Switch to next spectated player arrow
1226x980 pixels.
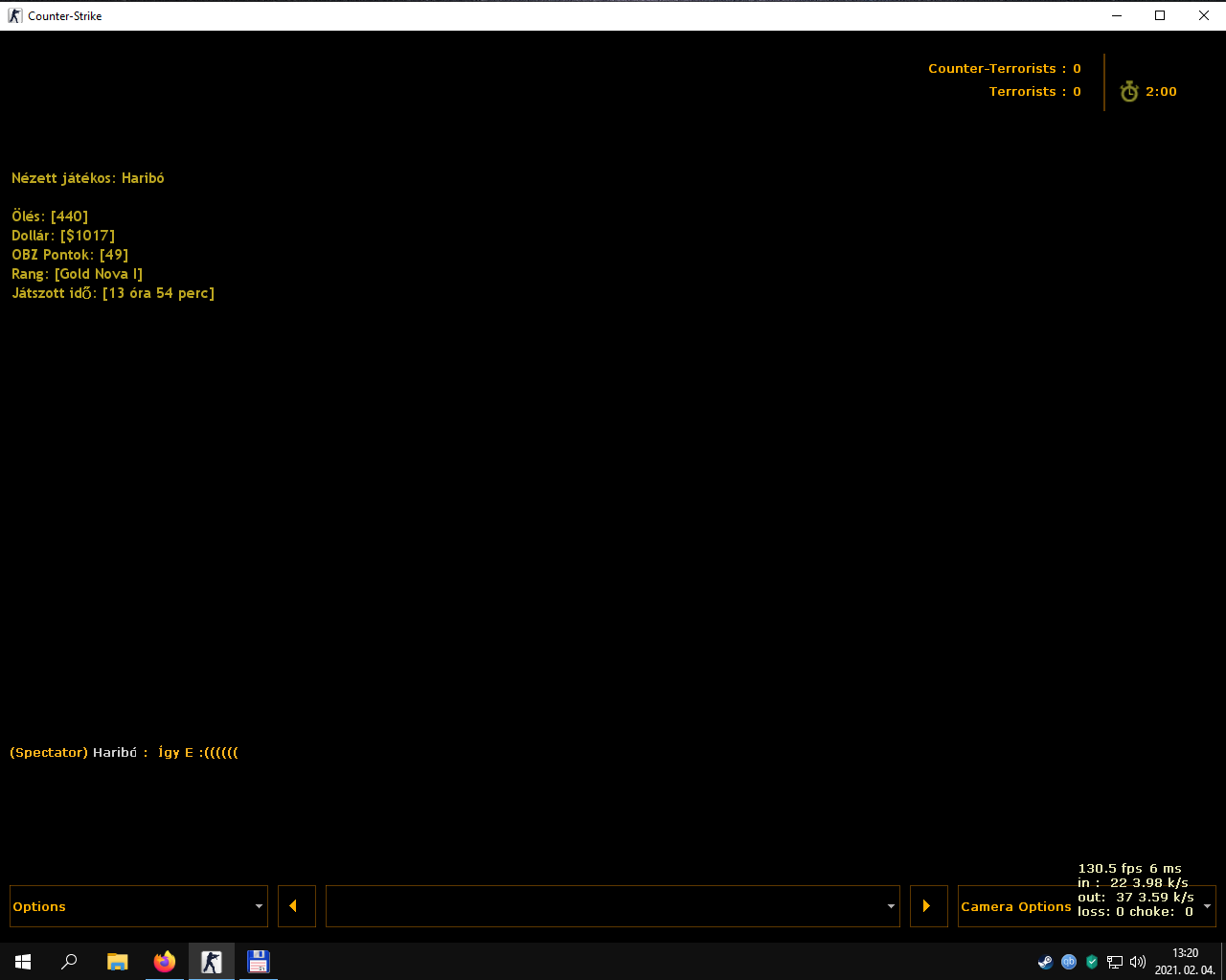(928, 906)
